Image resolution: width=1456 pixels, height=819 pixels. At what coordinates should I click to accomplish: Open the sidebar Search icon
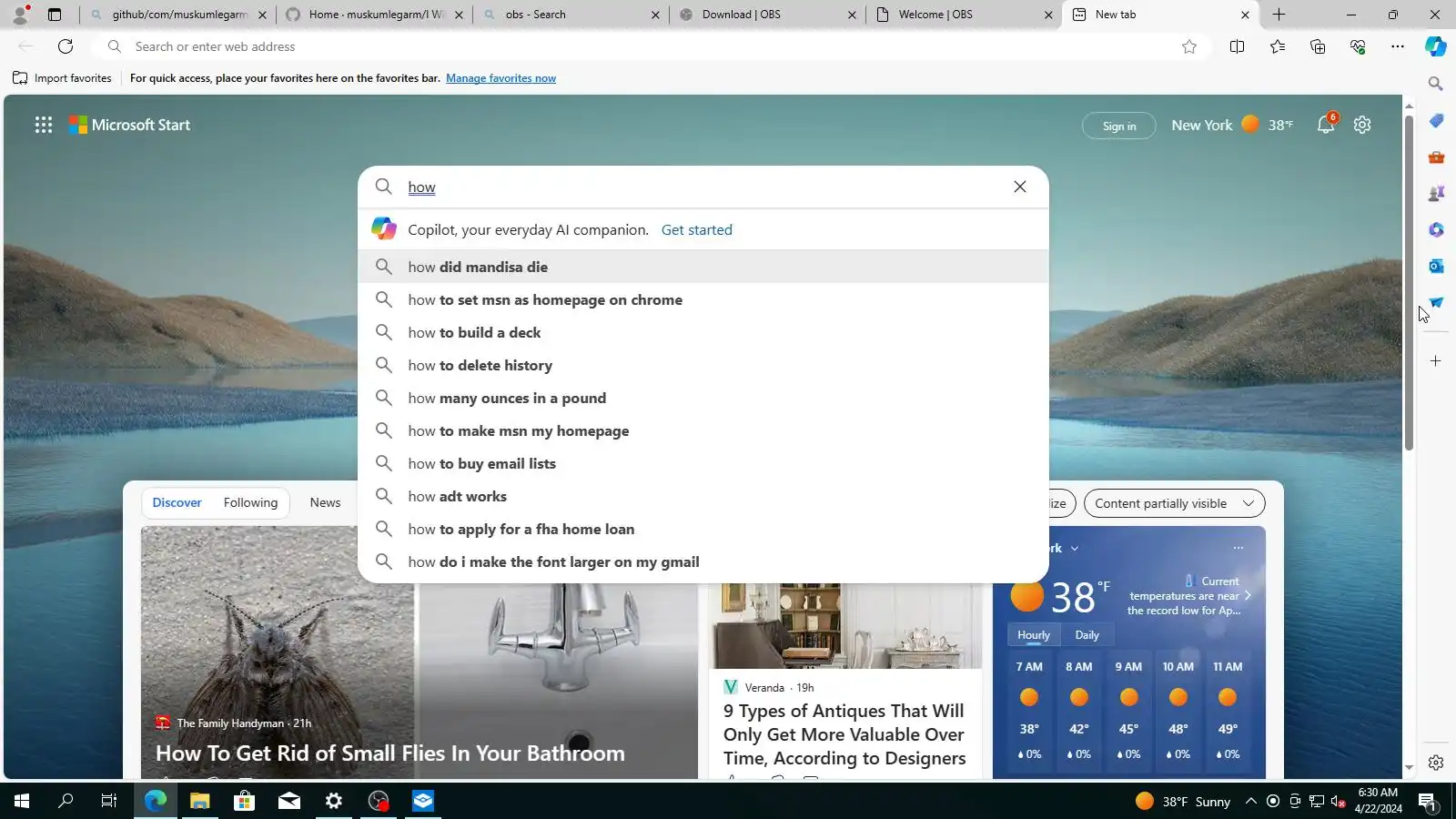click(1436, 84)
